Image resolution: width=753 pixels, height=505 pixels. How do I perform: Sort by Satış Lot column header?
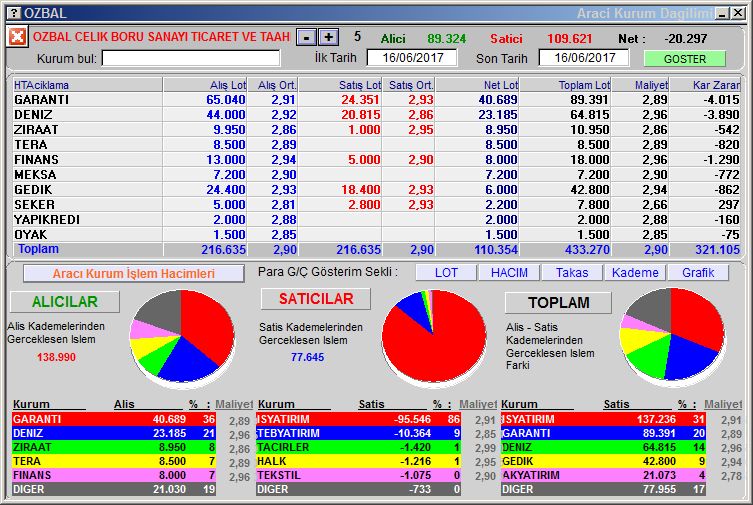tap(340, 85)
